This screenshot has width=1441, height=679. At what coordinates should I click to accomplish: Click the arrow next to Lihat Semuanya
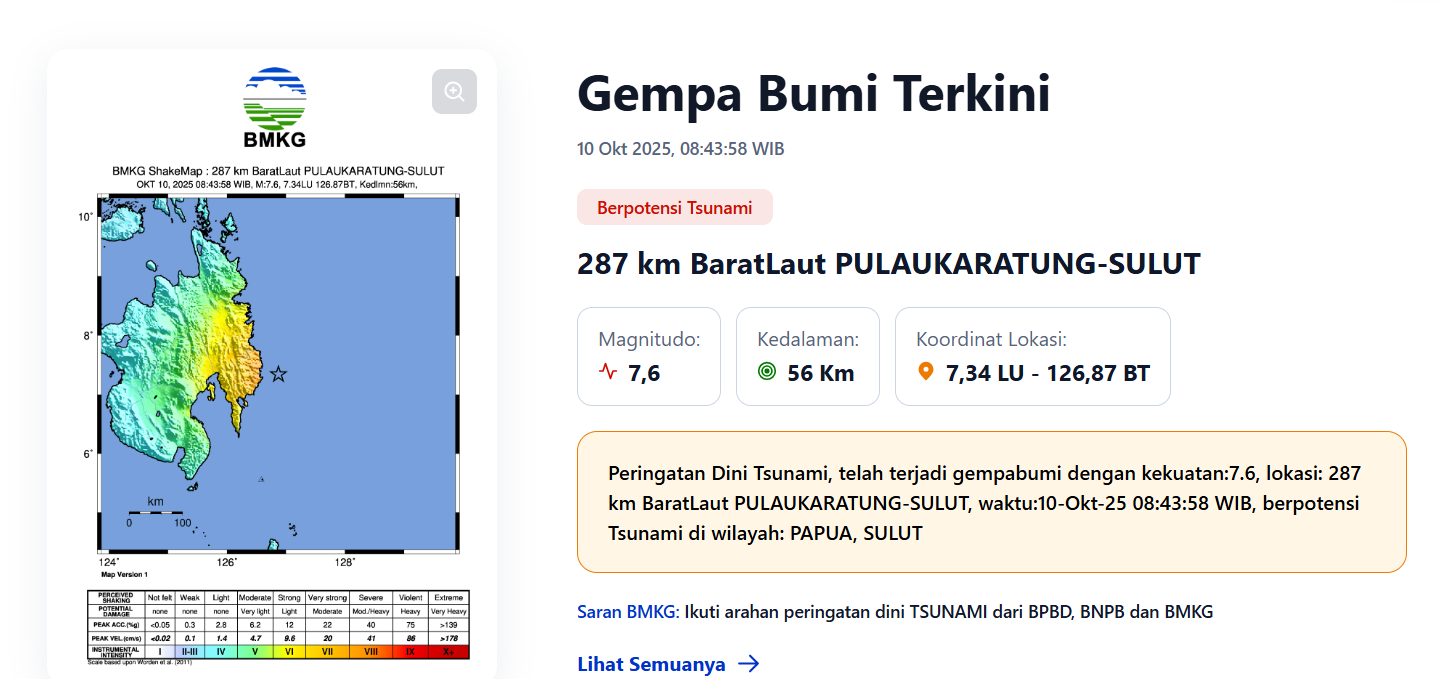(748, 664)
